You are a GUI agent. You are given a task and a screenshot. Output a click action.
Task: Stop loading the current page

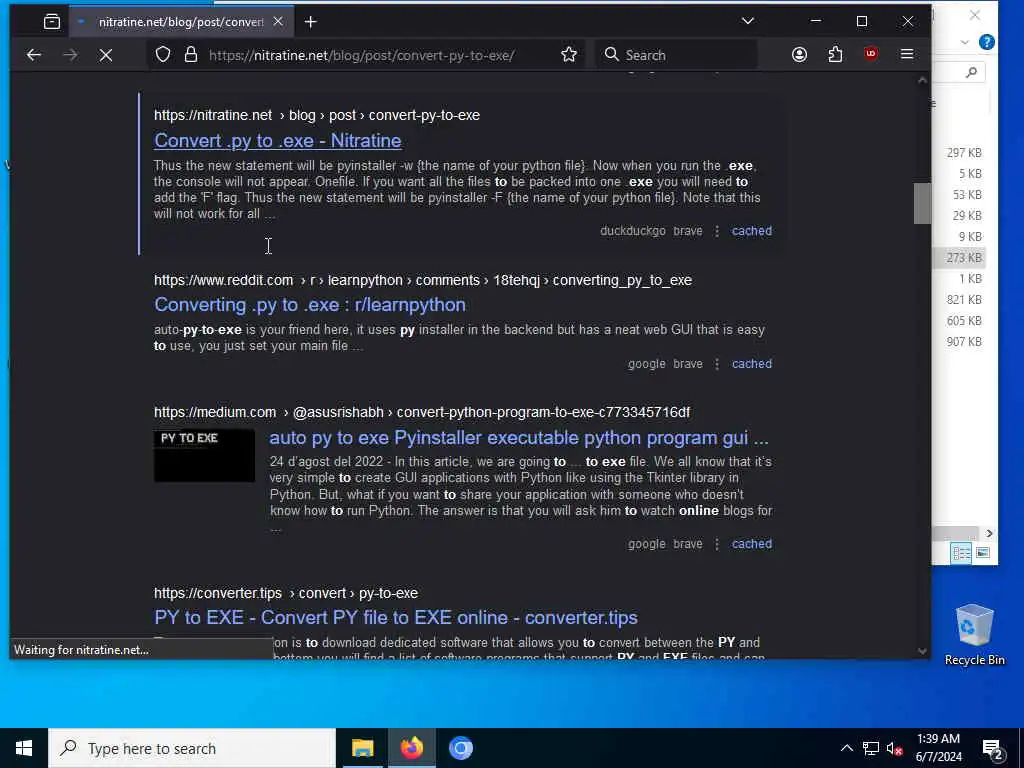[x=106, y=55]
